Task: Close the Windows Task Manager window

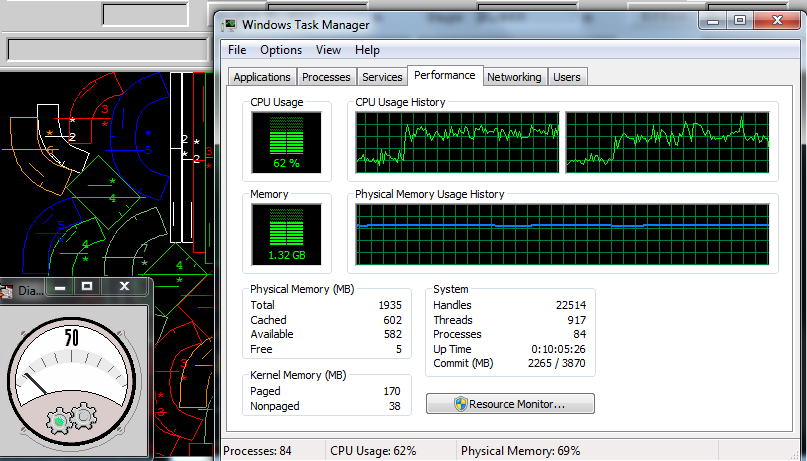Action: click(x=777, y=21)
